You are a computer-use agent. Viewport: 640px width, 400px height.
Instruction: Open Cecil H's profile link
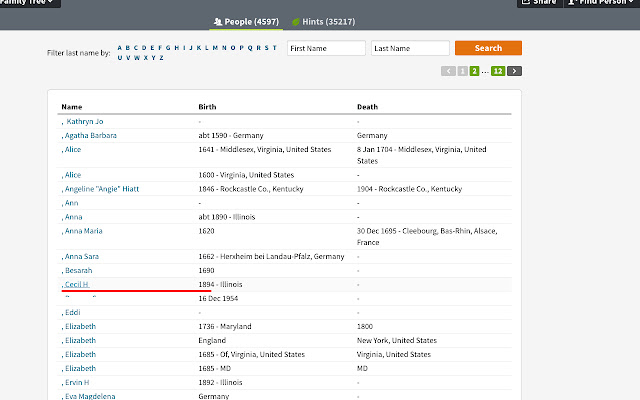pyautogui.click(x=77, y=284)
